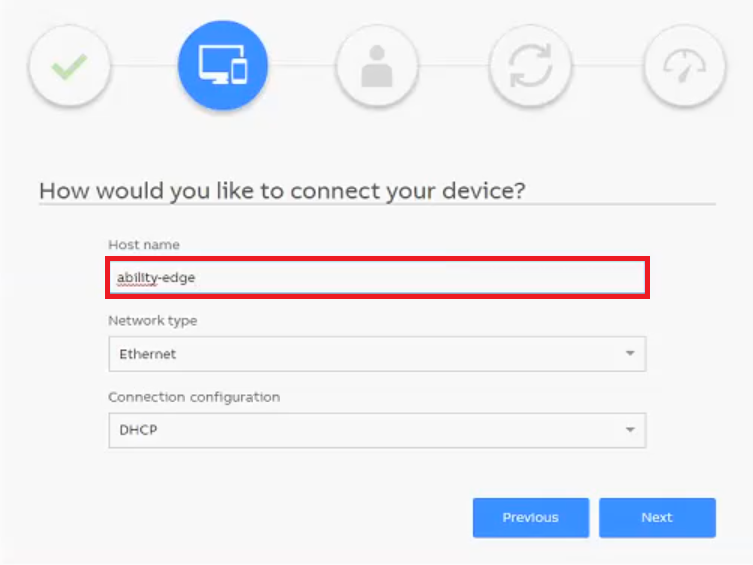Open the dashboard gauge step icon
753x565 pixels.
click(x=684, y=65)
